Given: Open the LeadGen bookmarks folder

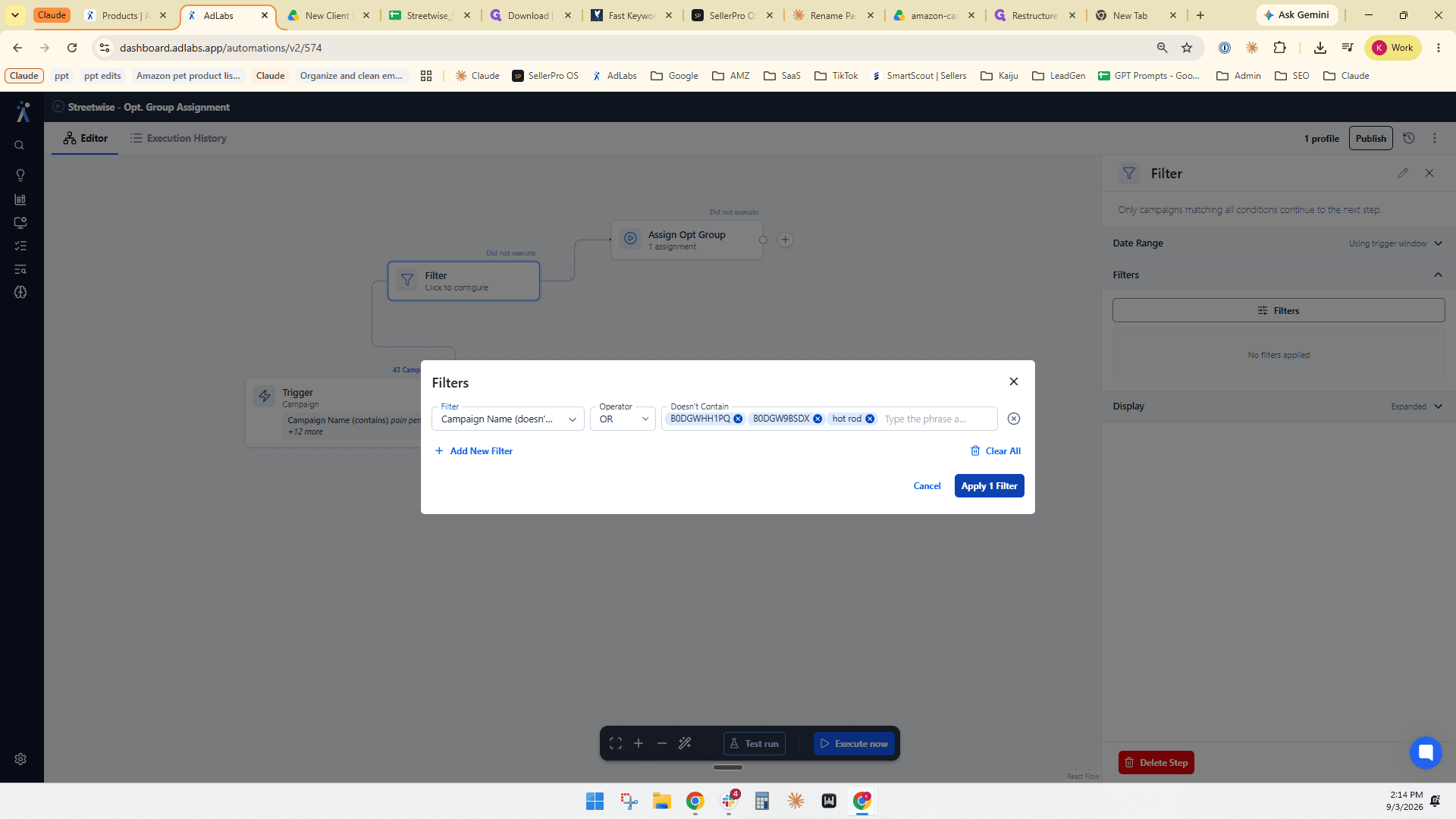Looking at the screenshot, I should 1059,76.
